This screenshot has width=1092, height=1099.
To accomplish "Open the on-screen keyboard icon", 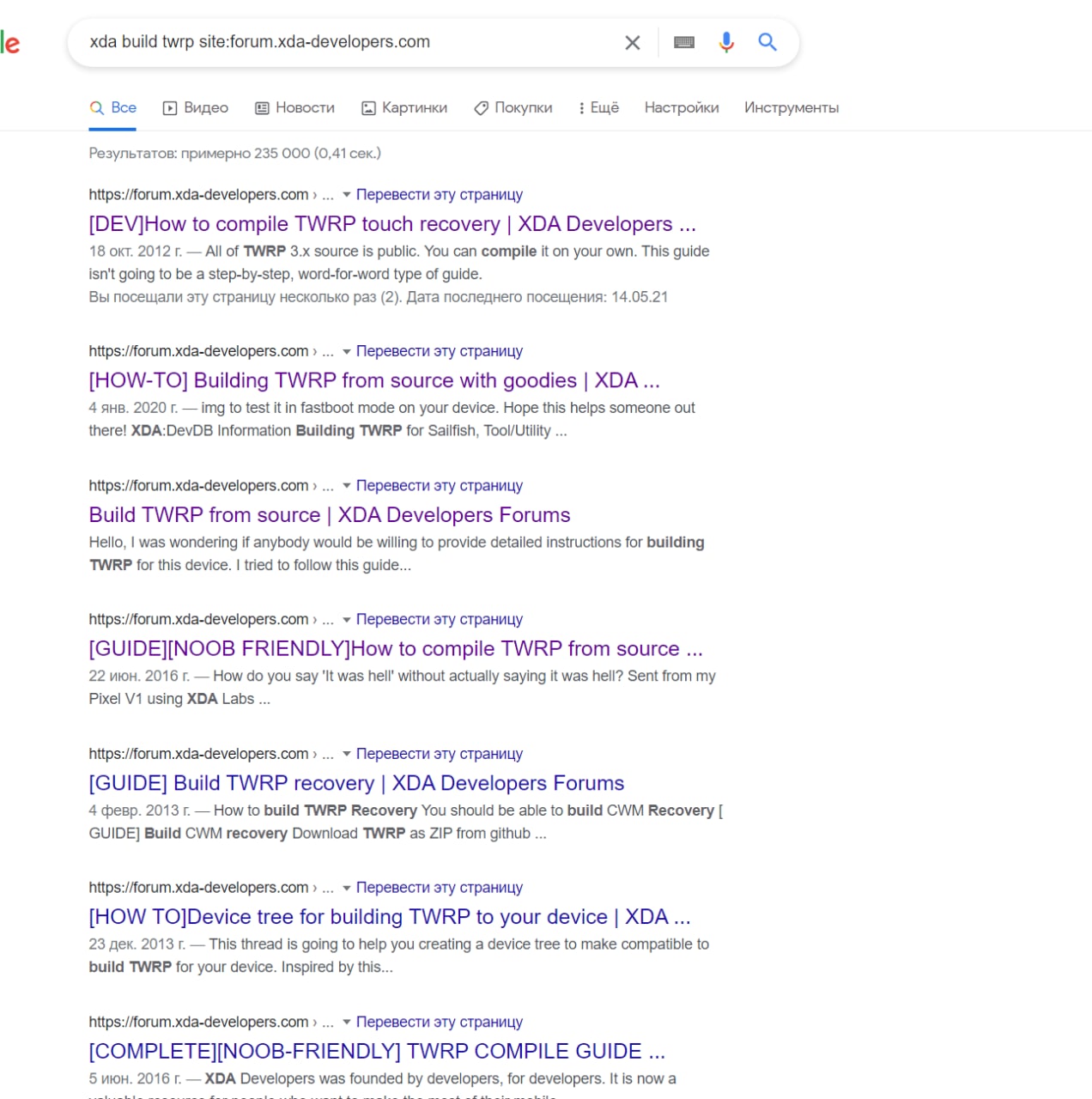I will [x=684, y=42].
